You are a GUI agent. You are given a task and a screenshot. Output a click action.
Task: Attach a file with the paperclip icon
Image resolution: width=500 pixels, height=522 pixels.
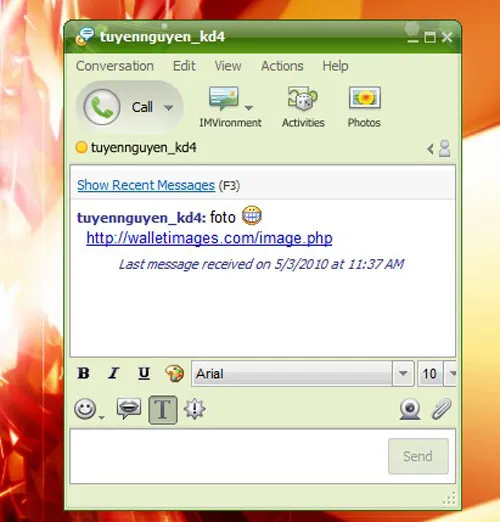(442, 408)
